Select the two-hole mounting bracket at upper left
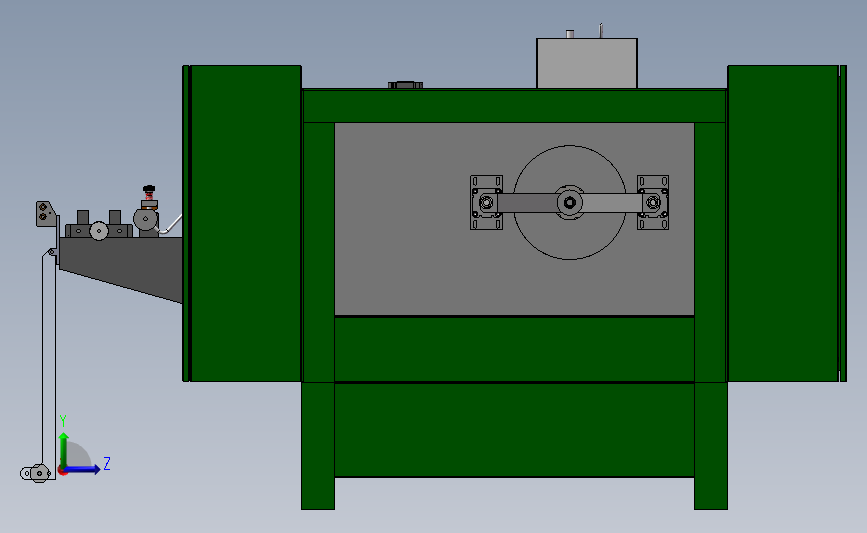Screen dimensions: 867x533 45,214
